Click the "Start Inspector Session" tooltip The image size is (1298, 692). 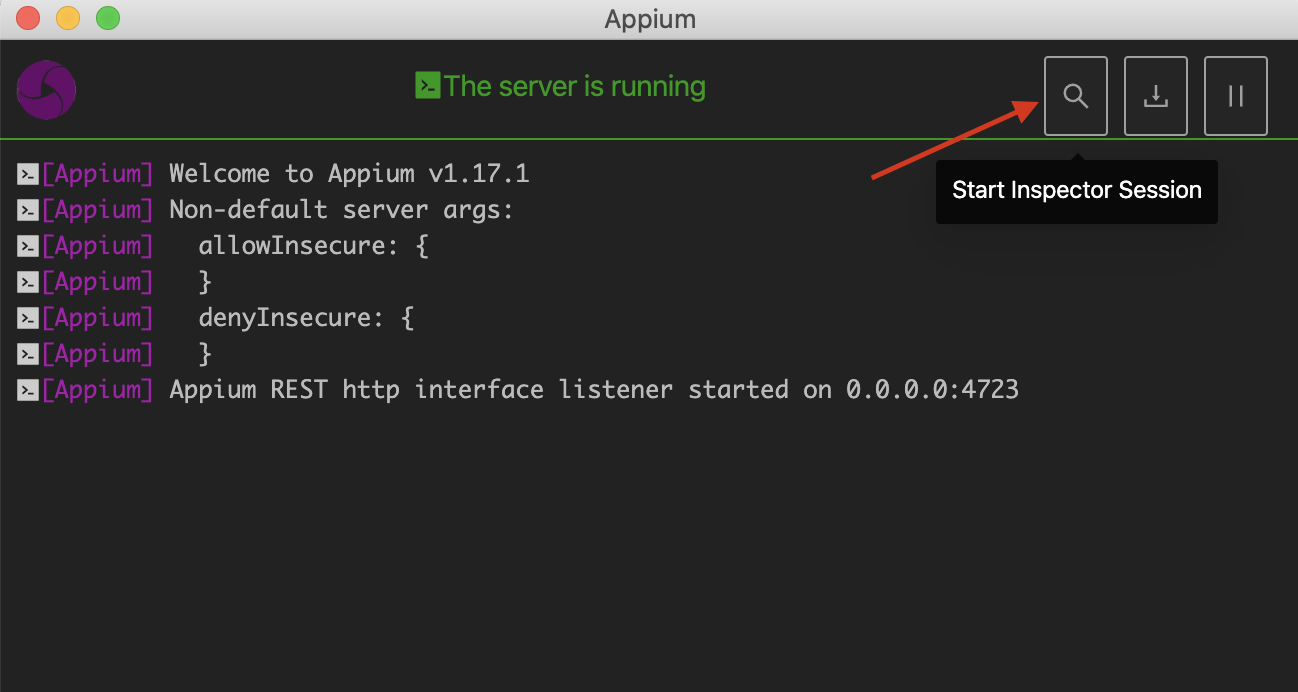(1076, 191)
